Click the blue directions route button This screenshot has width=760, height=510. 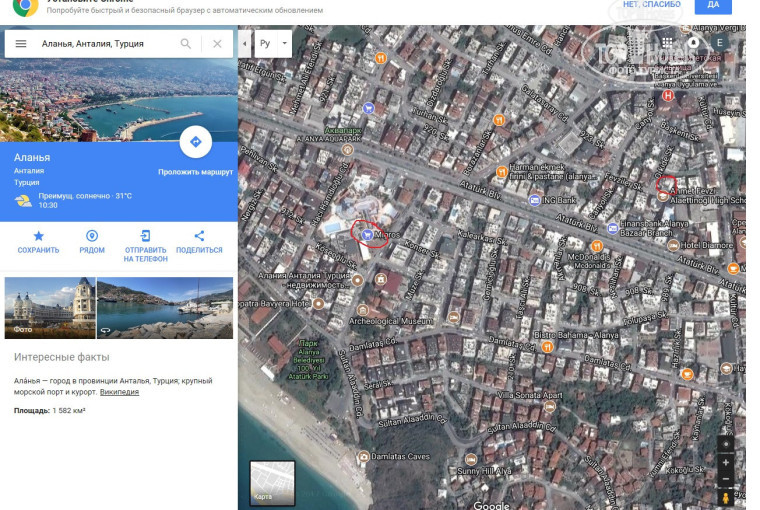(x=195, y=142)
